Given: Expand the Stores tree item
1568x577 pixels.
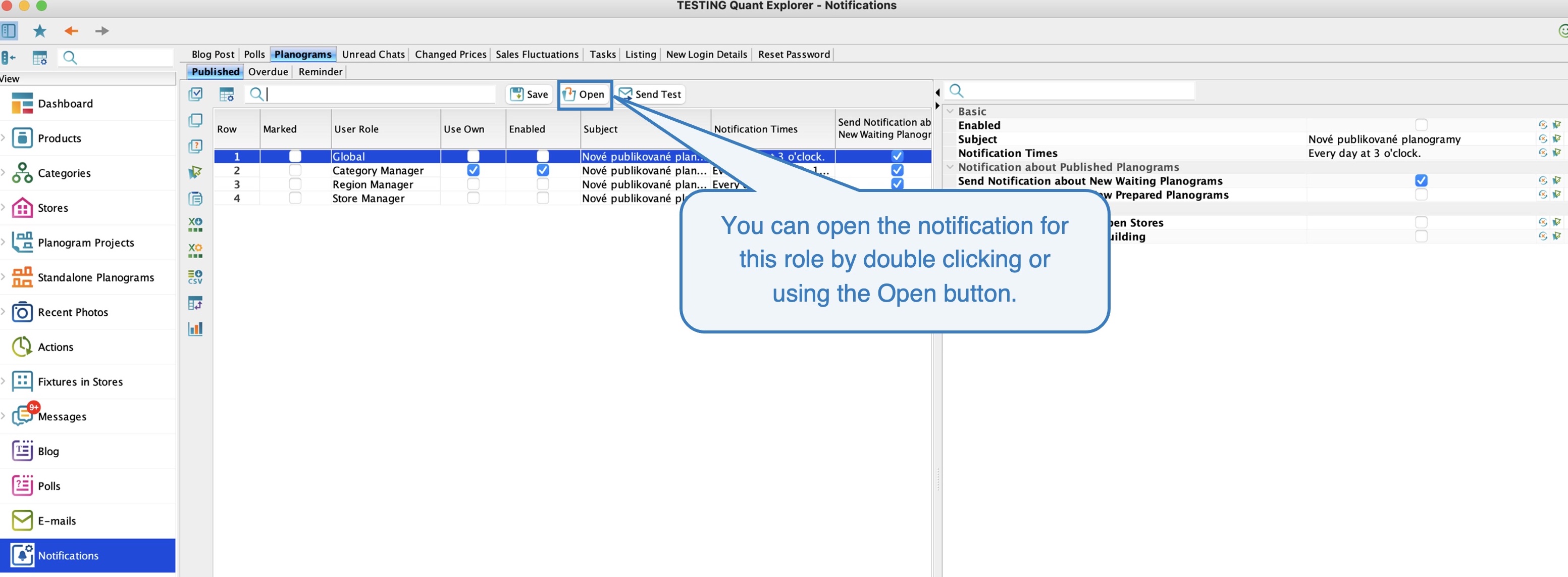Looking at the screenshot, I should (4, 207).
